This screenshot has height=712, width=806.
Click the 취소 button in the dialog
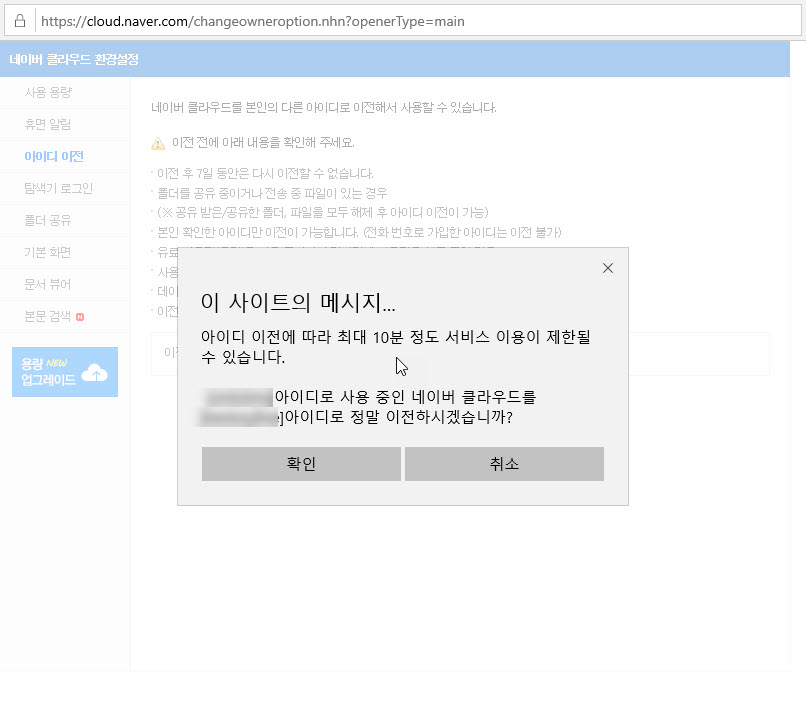coord(504,464)
